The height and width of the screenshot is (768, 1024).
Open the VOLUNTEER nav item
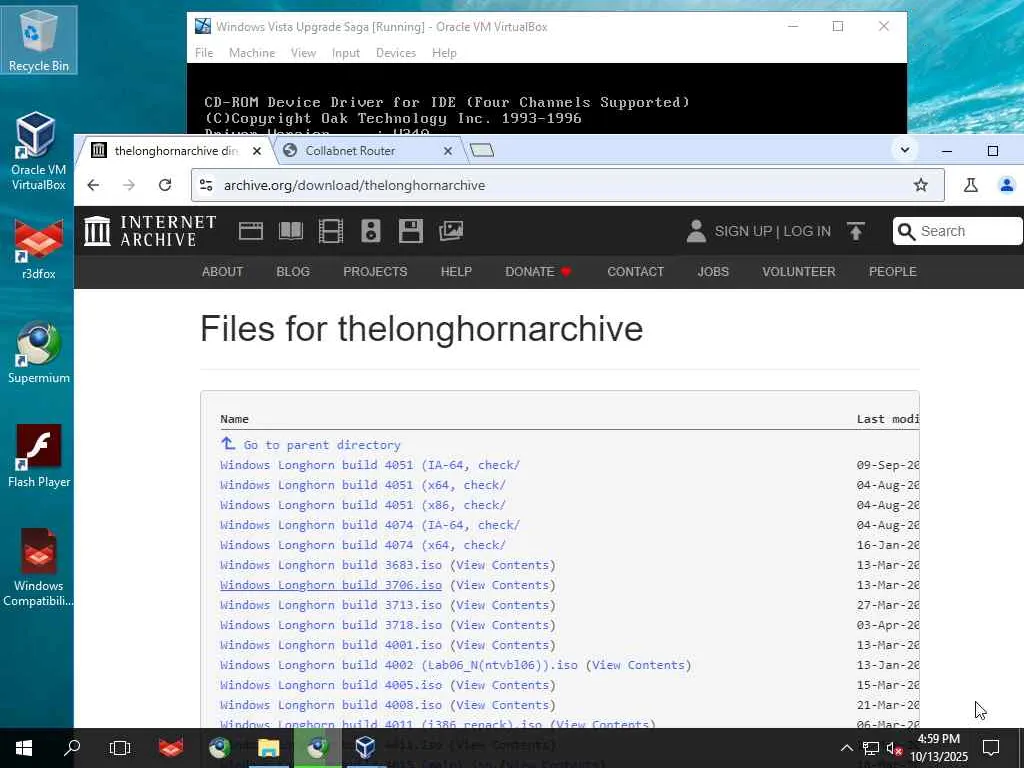pyautogui.click(x=798, y=272)
